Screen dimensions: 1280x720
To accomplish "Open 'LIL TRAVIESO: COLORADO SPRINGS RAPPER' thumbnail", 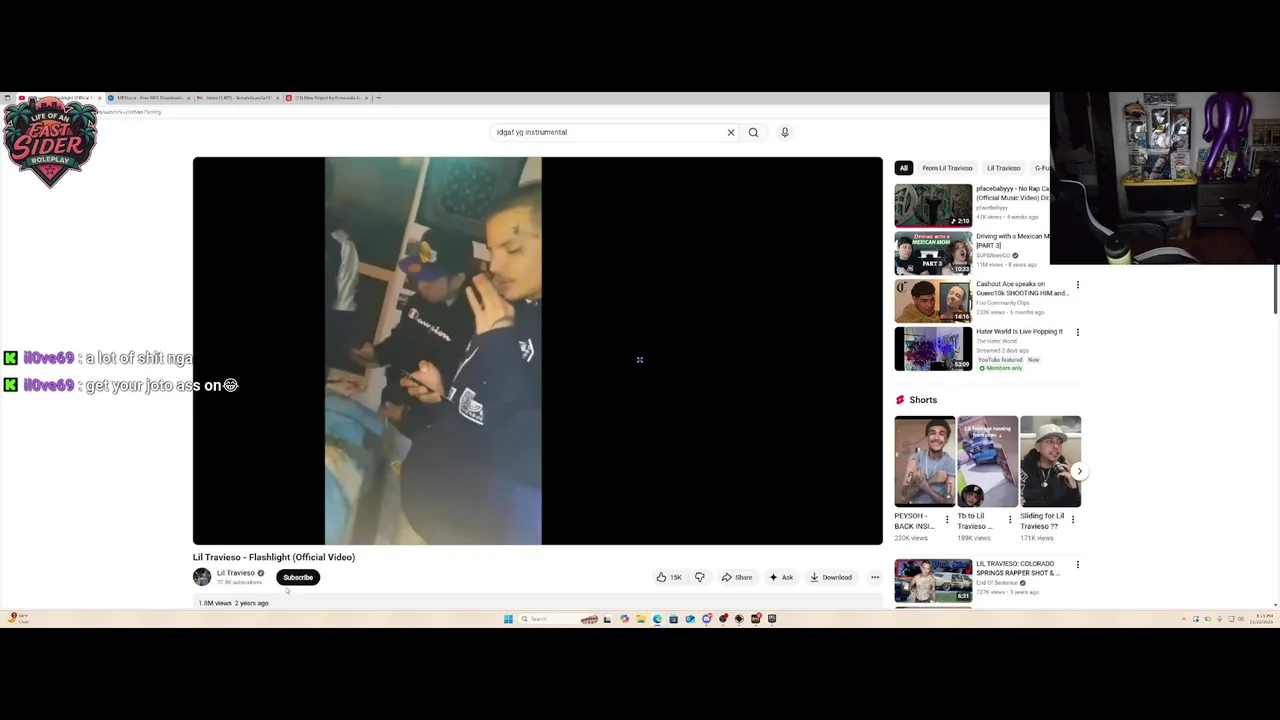I will click(x=933, y=580).
